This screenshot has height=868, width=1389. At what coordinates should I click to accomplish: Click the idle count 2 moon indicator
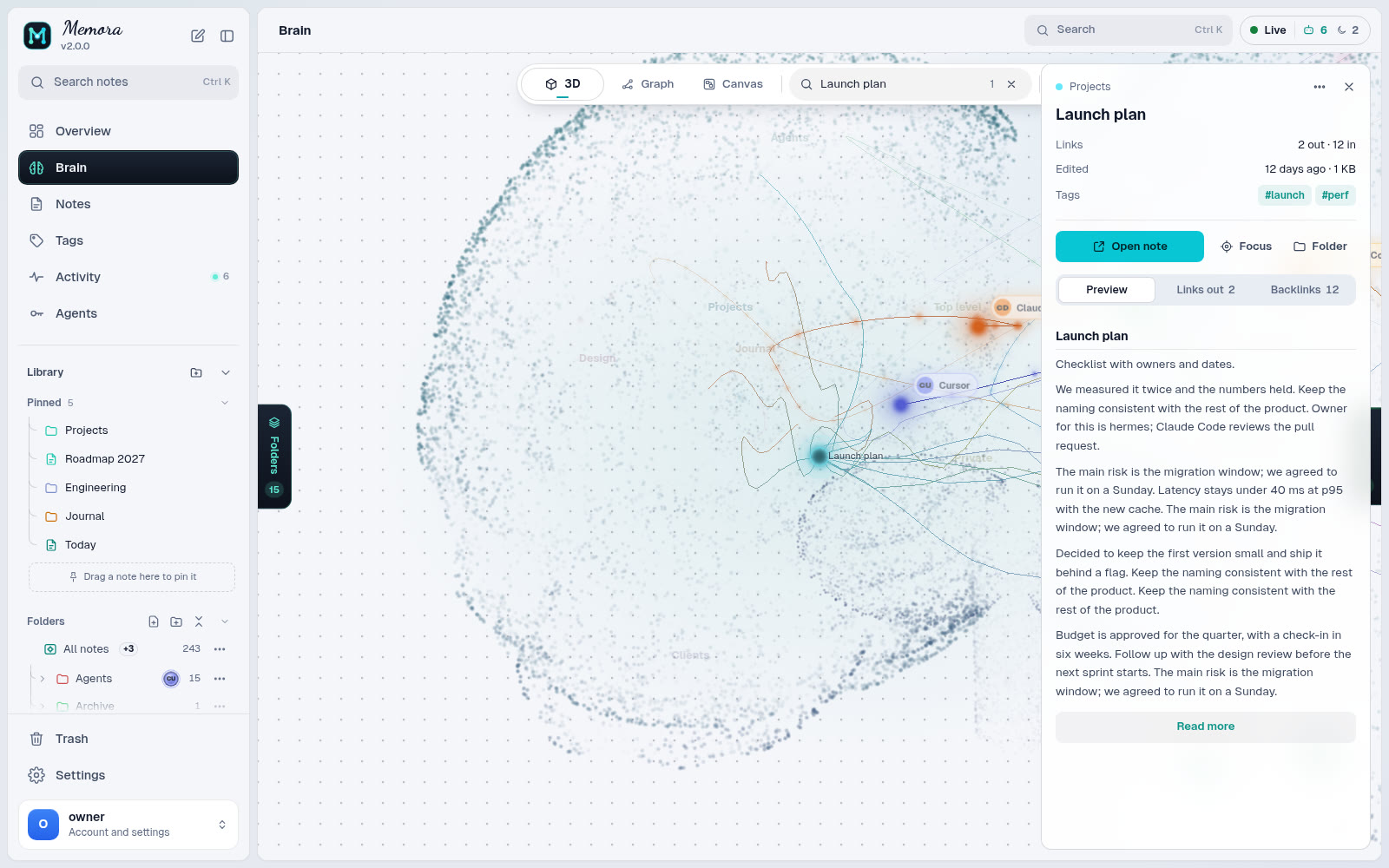tap(1348, 30)
